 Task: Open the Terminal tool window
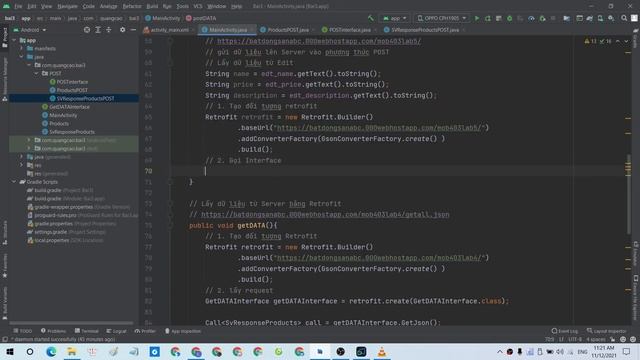point(87,331)
